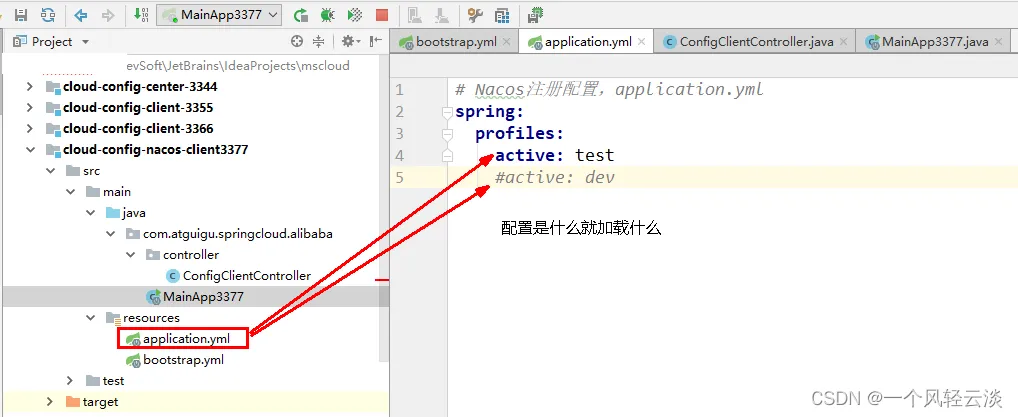Click the Save All toolbar icon

point(21,15)
